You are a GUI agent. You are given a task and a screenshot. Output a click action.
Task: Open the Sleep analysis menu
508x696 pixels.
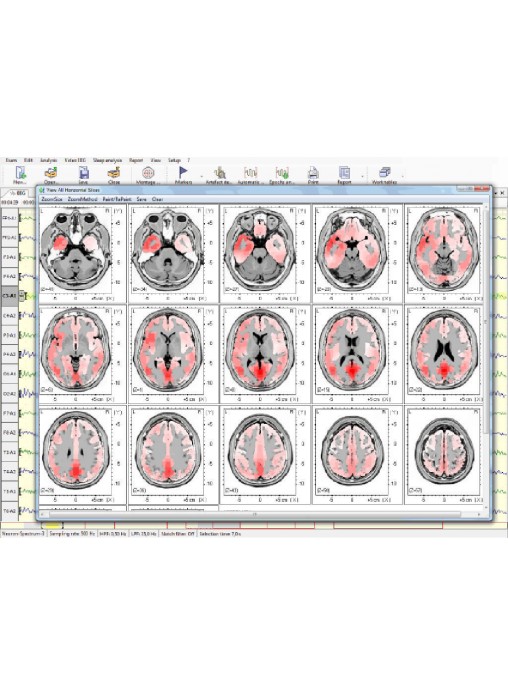107,160
